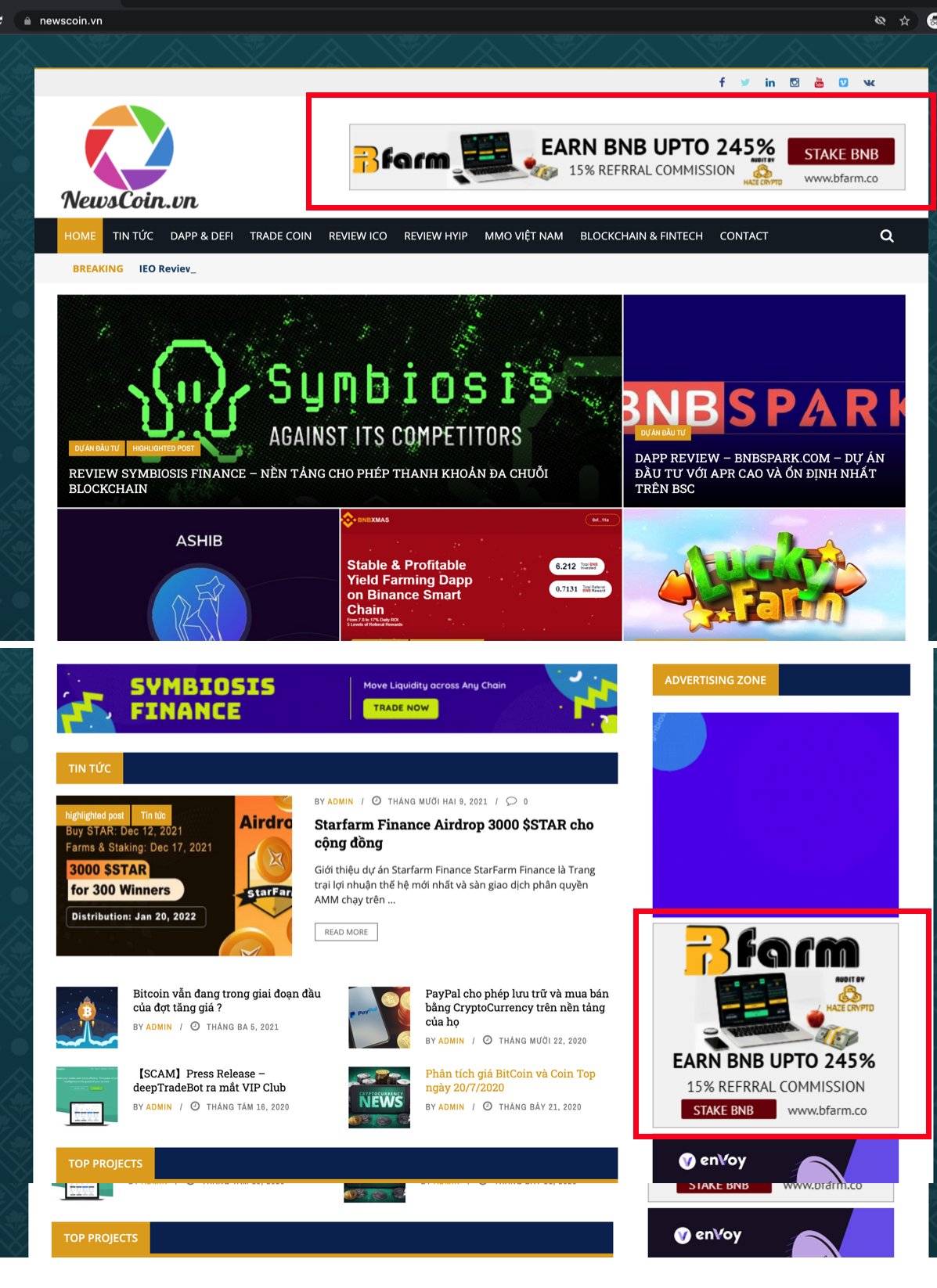The width and height of the screenshot is (937, 1288).
Task: Click ADMIN author under PayPal article
Action: 452,1041
